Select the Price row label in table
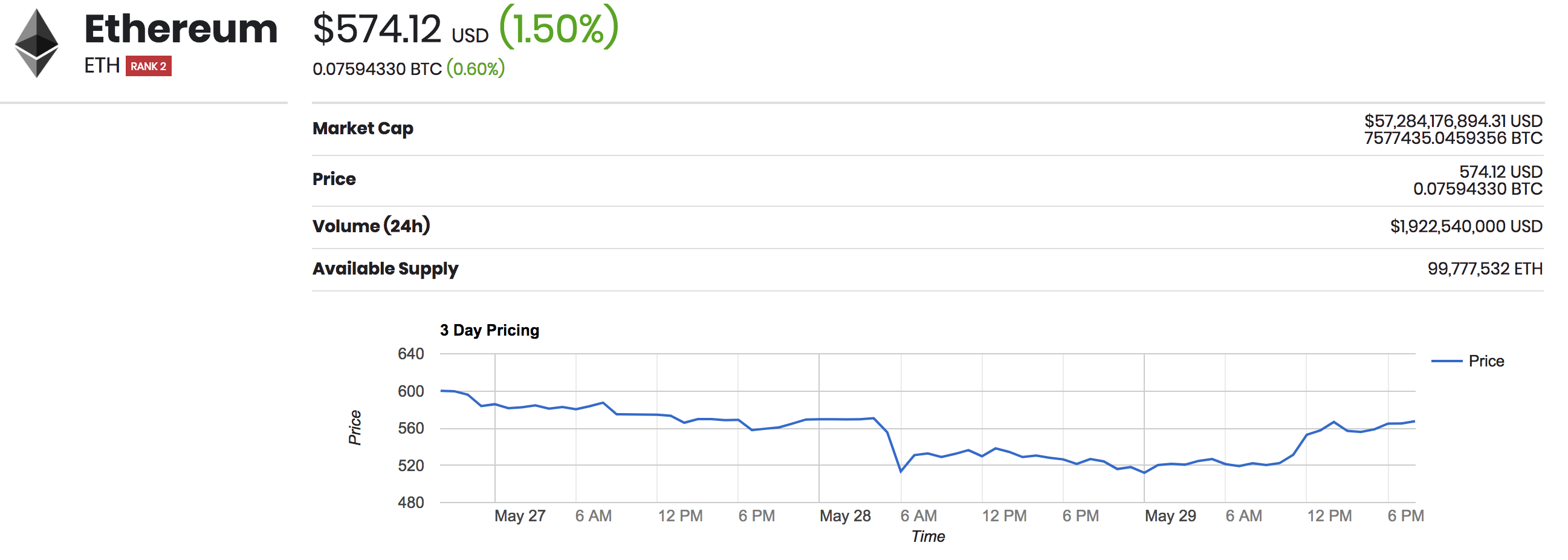Image resolution: width=1568 pixels, height=560 pixels. coord(334,179)
